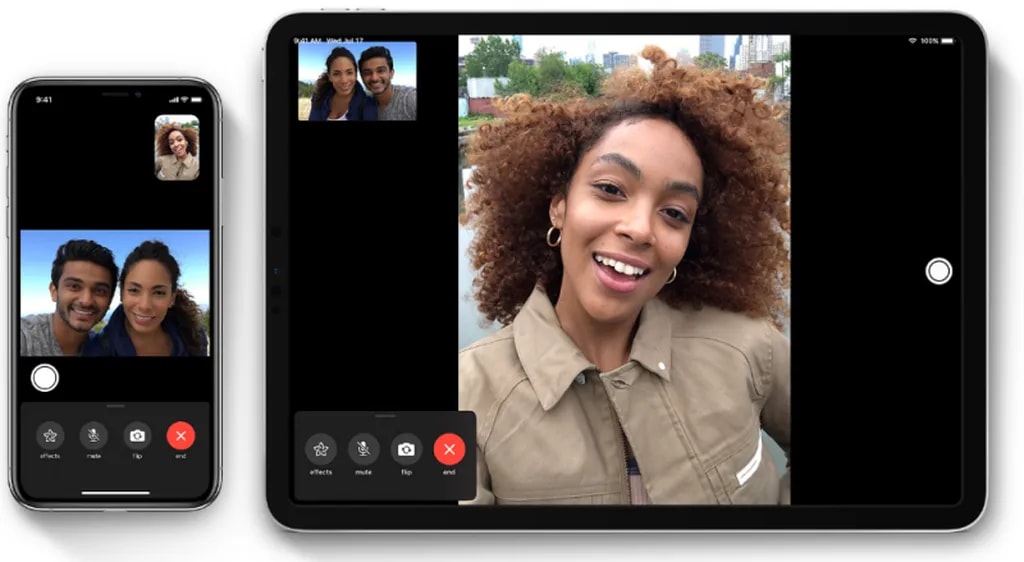This screenshot has height=562, width=1024.
Task: Select the iPad picture-in-picture couple thumbnail
Action: point(357,81)
